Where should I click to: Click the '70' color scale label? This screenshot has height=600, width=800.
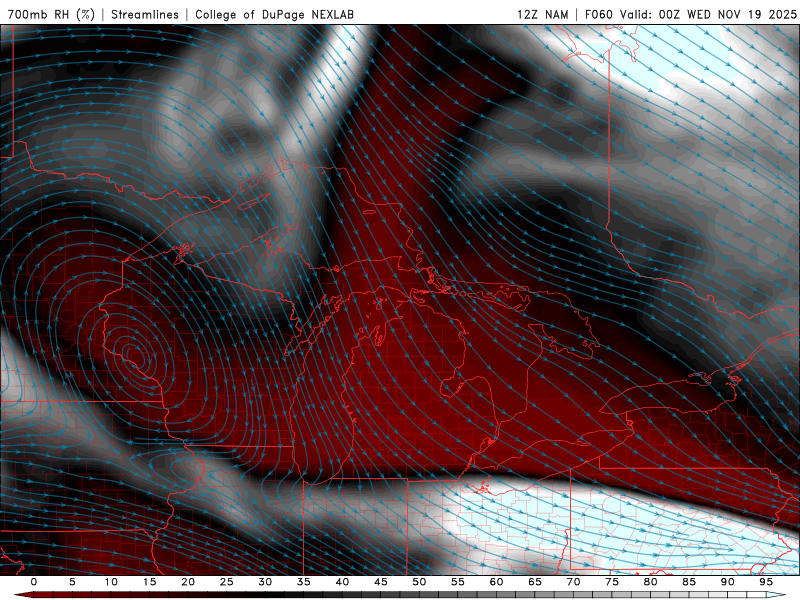(x=573, y=582)
